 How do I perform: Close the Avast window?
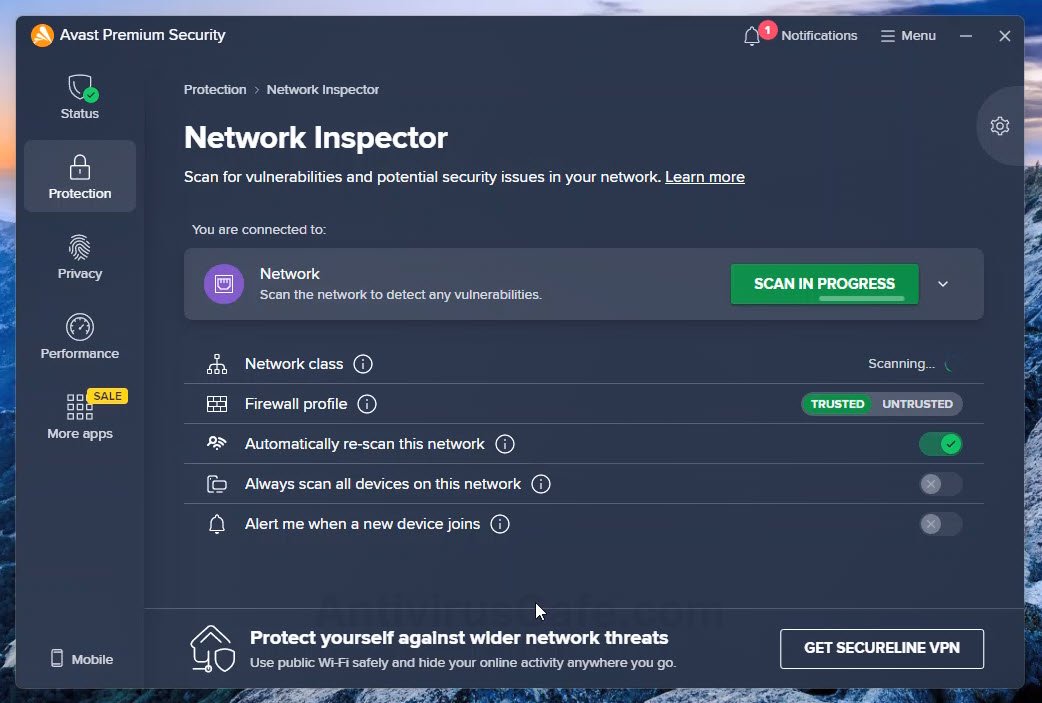pyautogui.click(x=1005, y=36)
